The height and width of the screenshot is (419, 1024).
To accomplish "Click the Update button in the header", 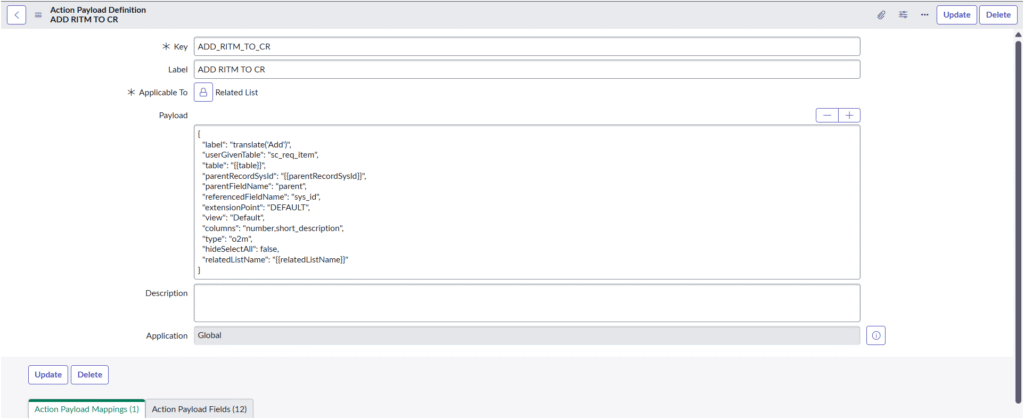I will [x=956, y=15].
